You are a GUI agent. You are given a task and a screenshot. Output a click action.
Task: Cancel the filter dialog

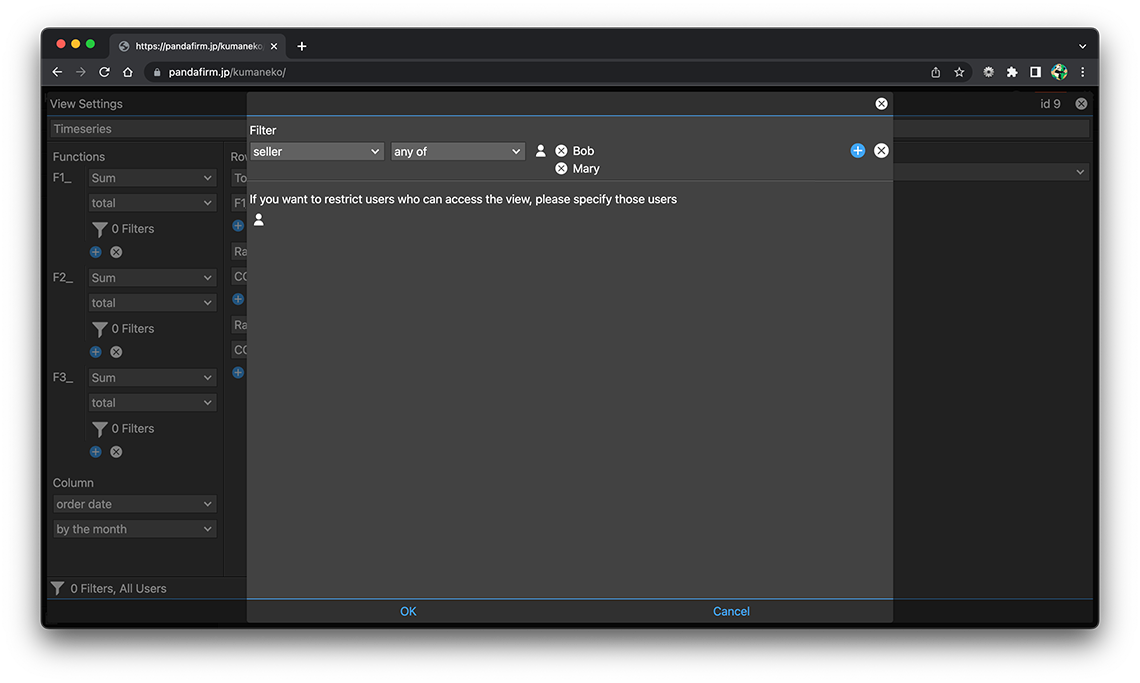731,612
